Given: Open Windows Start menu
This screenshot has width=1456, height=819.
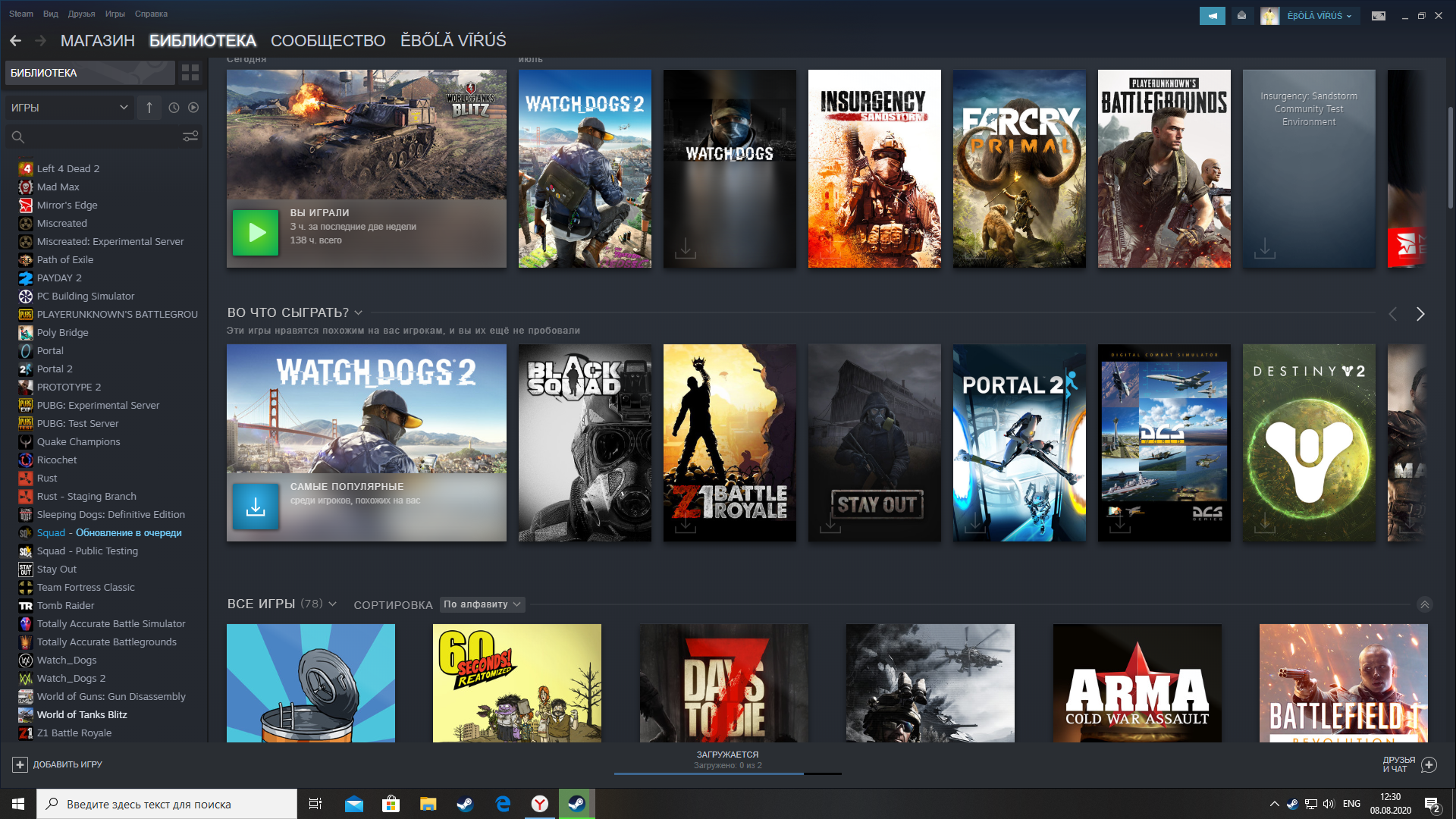Looking at the screenshot, I should coord(18,804).
